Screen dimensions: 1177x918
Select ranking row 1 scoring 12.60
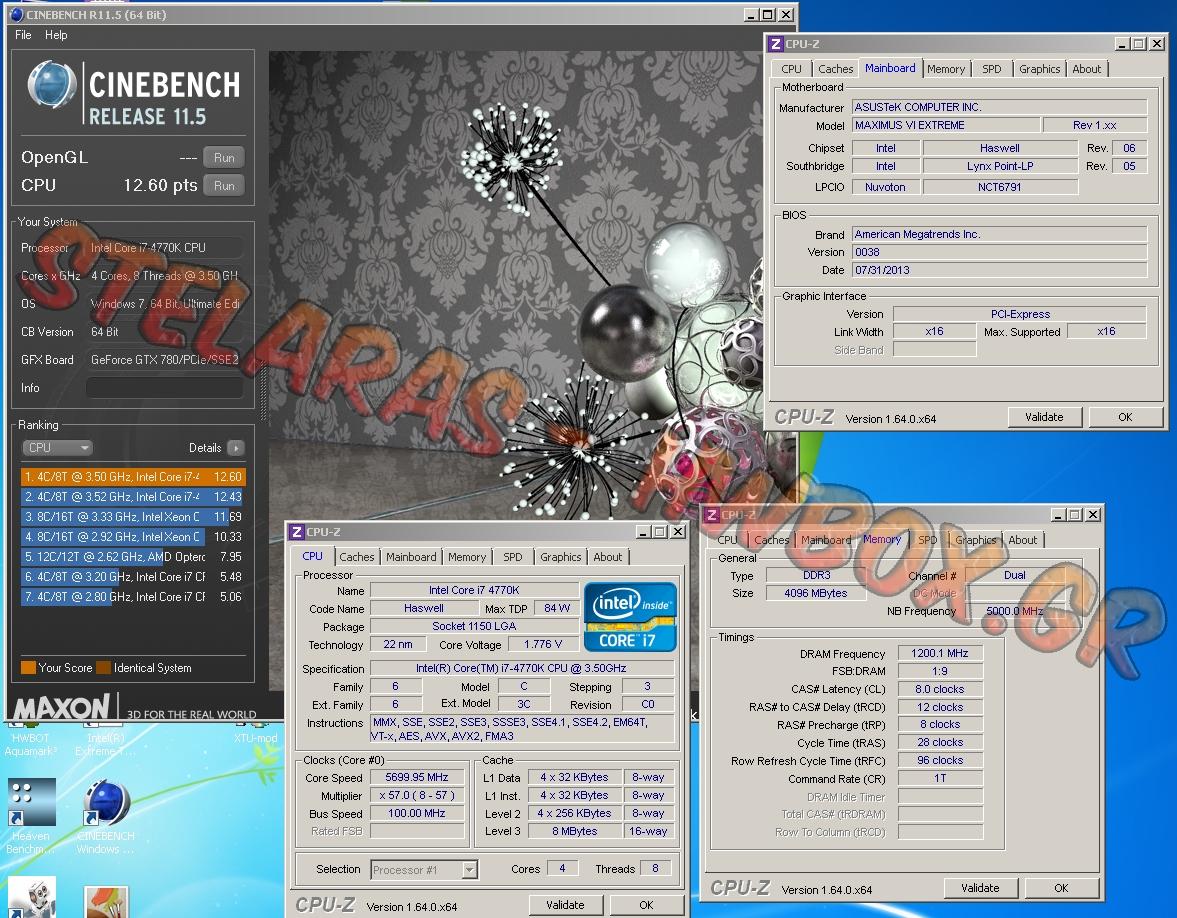tap(133, 477)
